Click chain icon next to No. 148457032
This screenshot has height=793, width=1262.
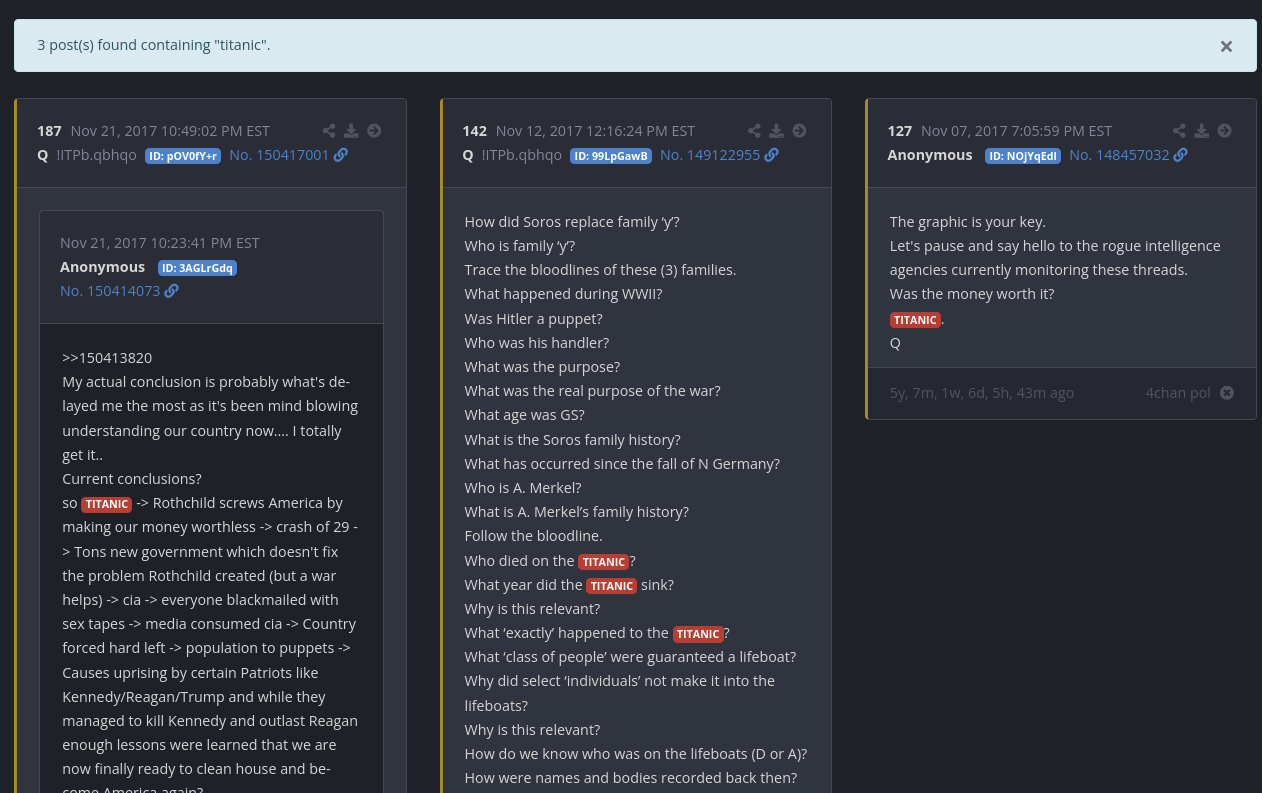click(1181, 155)
